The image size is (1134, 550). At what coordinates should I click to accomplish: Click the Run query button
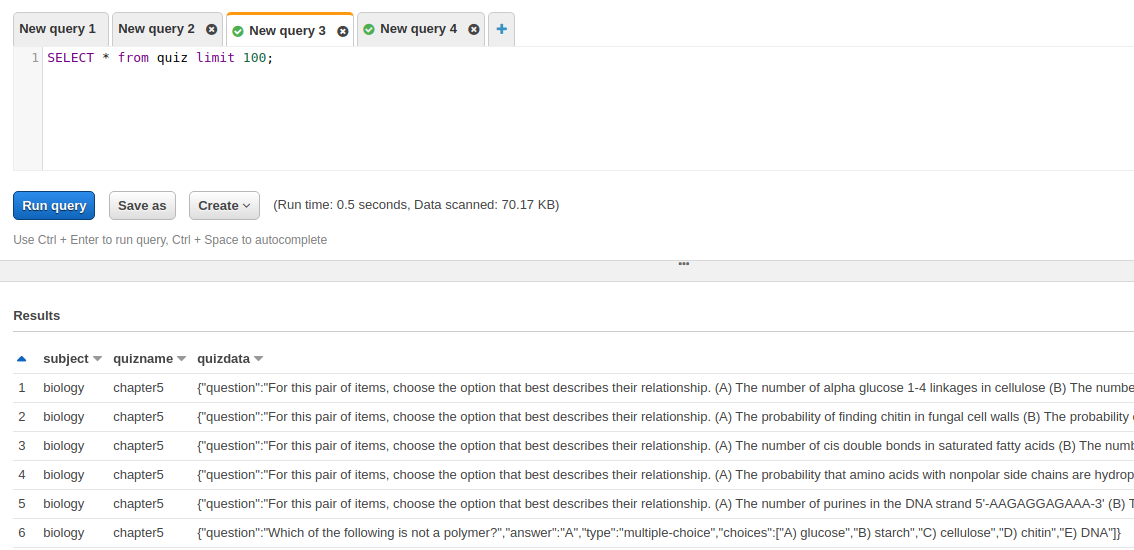click(54, 206)
